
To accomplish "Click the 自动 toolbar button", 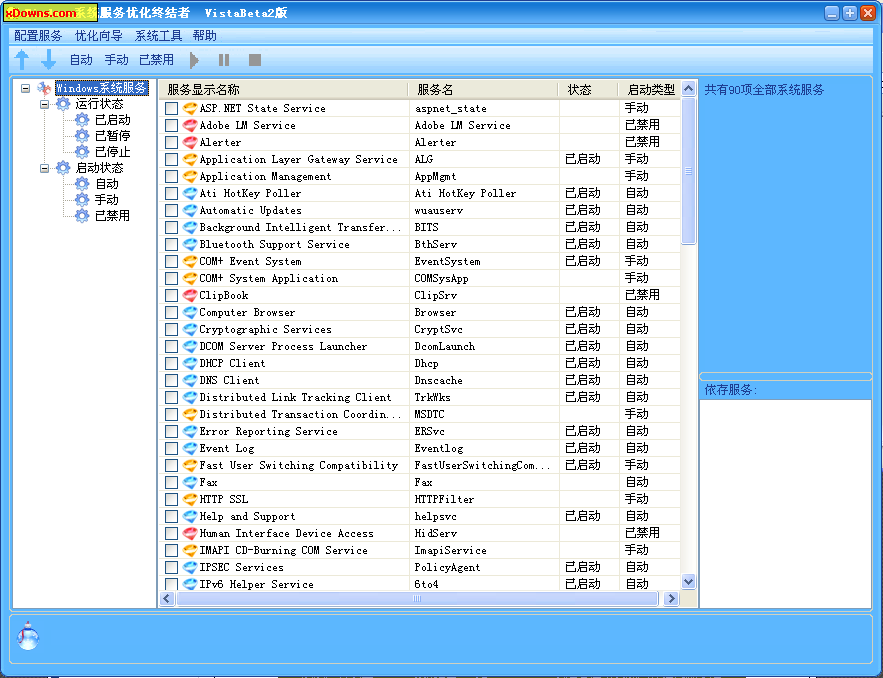I will pyautogui.click(x=81, y=60).
